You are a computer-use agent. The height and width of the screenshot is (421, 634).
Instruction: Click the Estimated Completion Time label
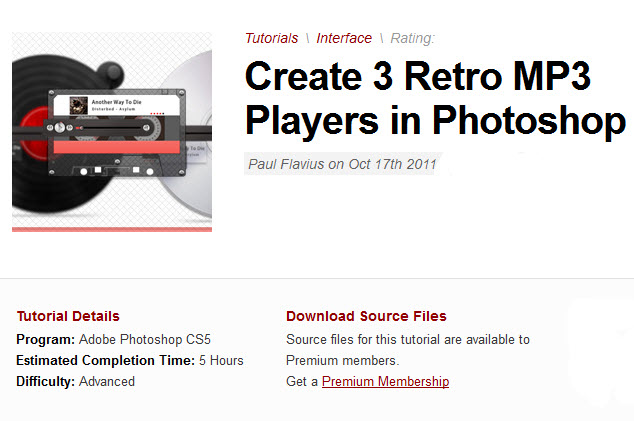pos(104,360)
